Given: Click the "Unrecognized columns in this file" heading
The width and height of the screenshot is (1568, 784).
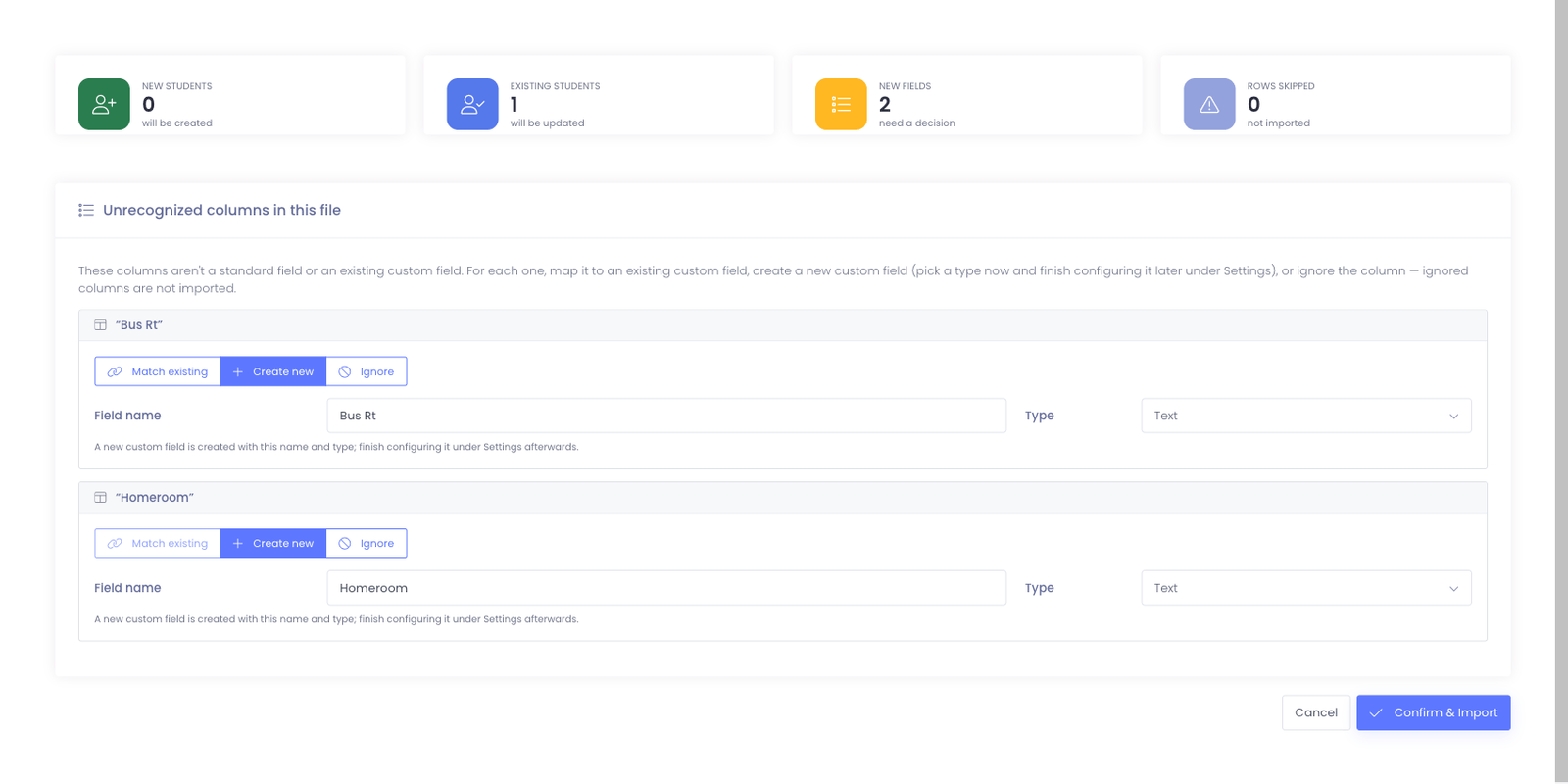Looking at the screenshot, I should (x=221, y=210).
